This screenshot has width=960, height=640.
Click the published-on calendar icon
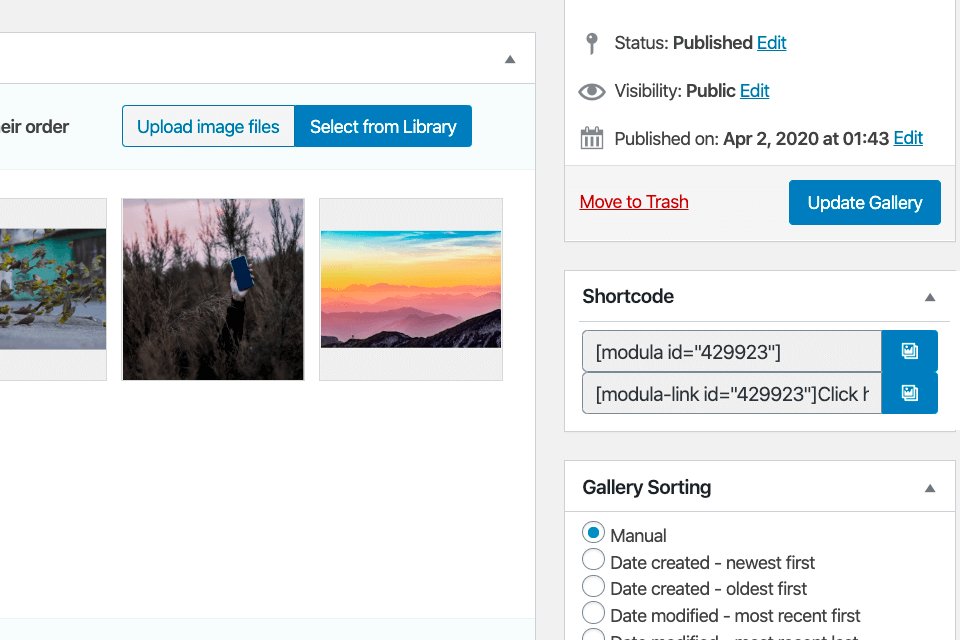592,138
